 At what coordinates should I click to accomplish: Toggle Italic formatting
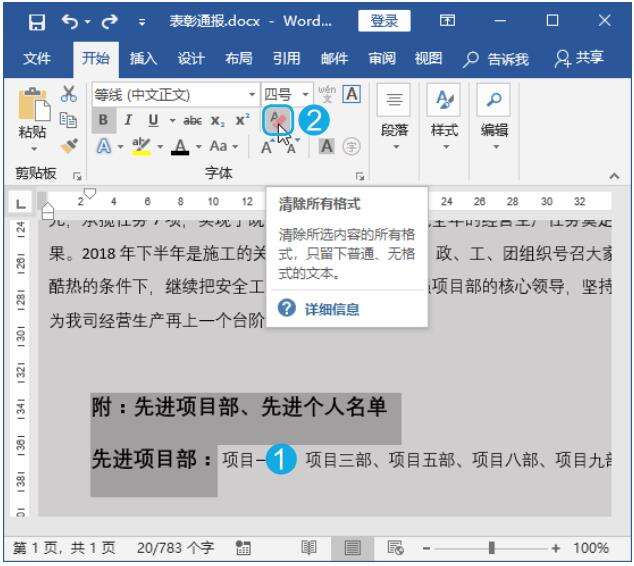pos(128,121)
